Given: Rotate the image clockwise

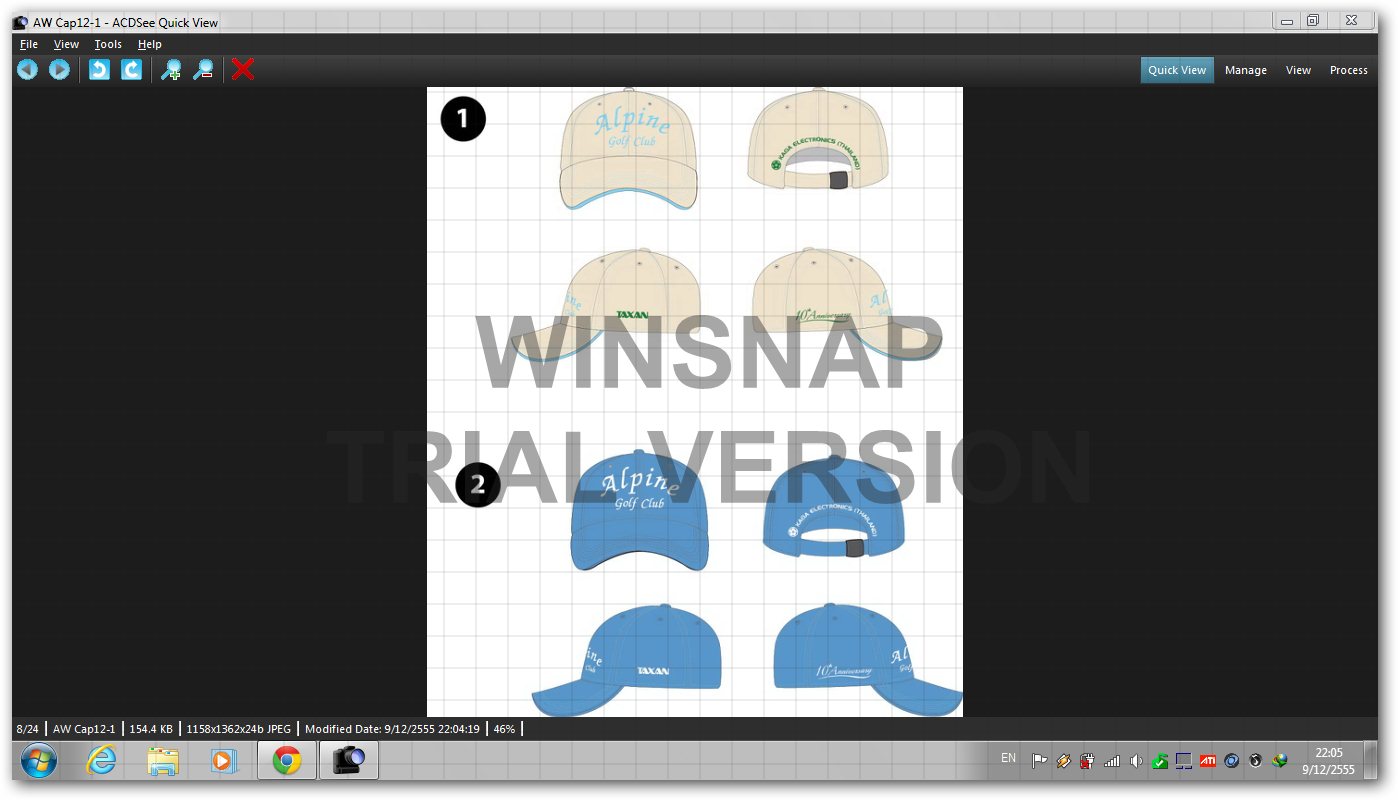Looking at the screenshot, I should (131, 69).
